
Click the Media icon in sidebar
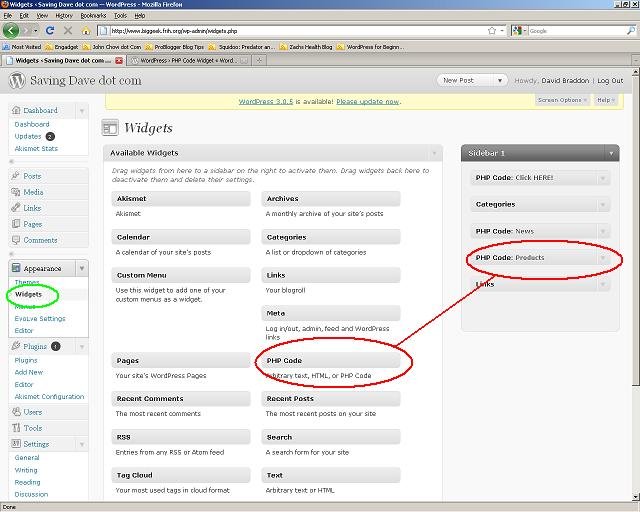[x=16, y=192]
